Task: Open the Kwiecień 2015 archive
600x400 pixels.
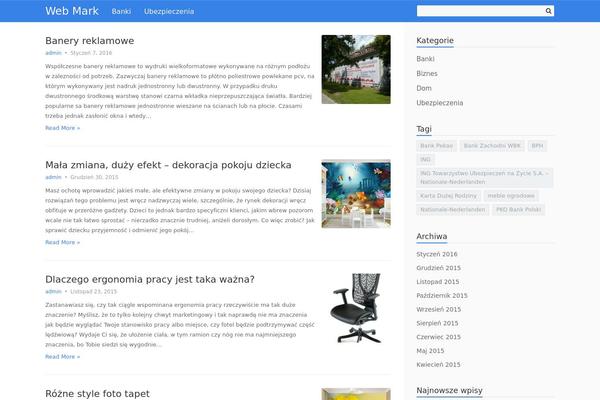Action: click(438, 364)
